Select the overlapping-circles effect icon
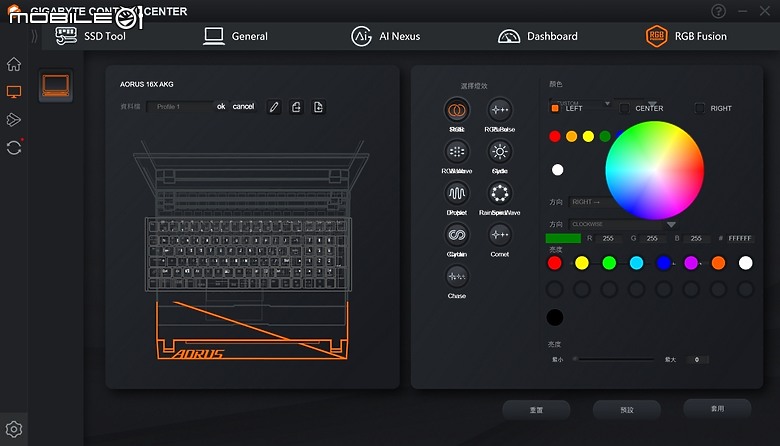780x446 pixels. pyautogui.click(x=457, y=110)
